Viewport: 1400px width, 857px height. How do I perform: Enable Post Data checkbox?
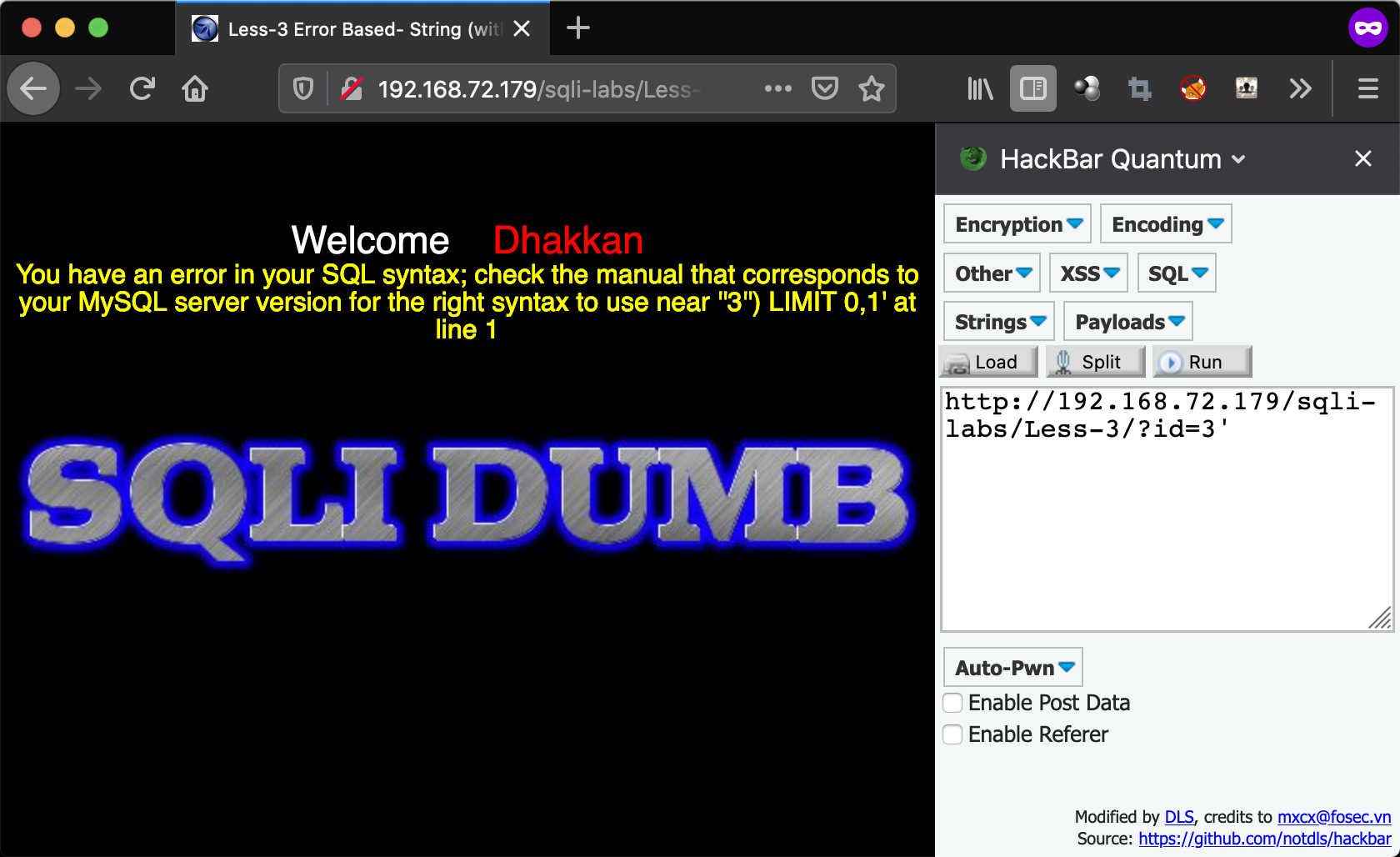[952, 703]
